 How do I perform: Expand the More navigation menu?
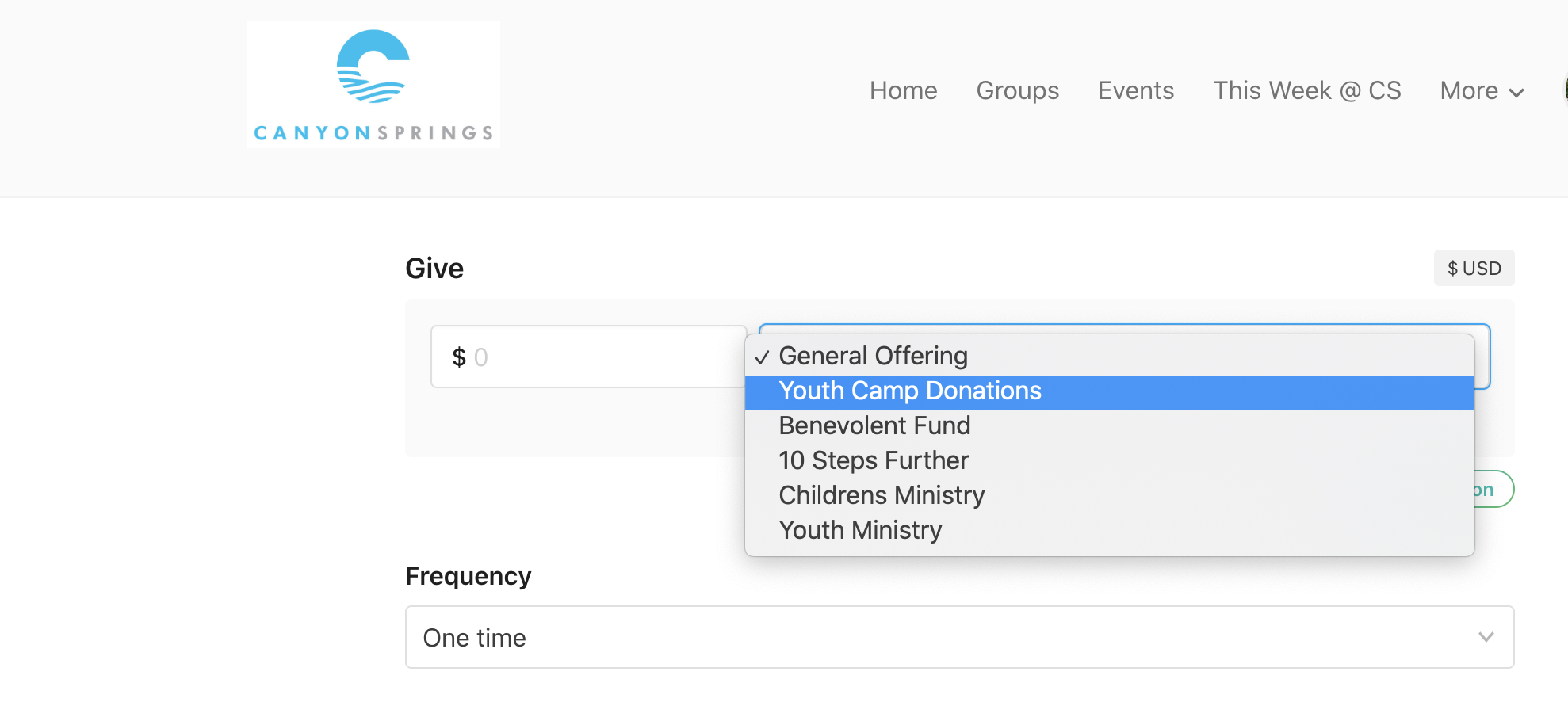(x=1482, y=90)
